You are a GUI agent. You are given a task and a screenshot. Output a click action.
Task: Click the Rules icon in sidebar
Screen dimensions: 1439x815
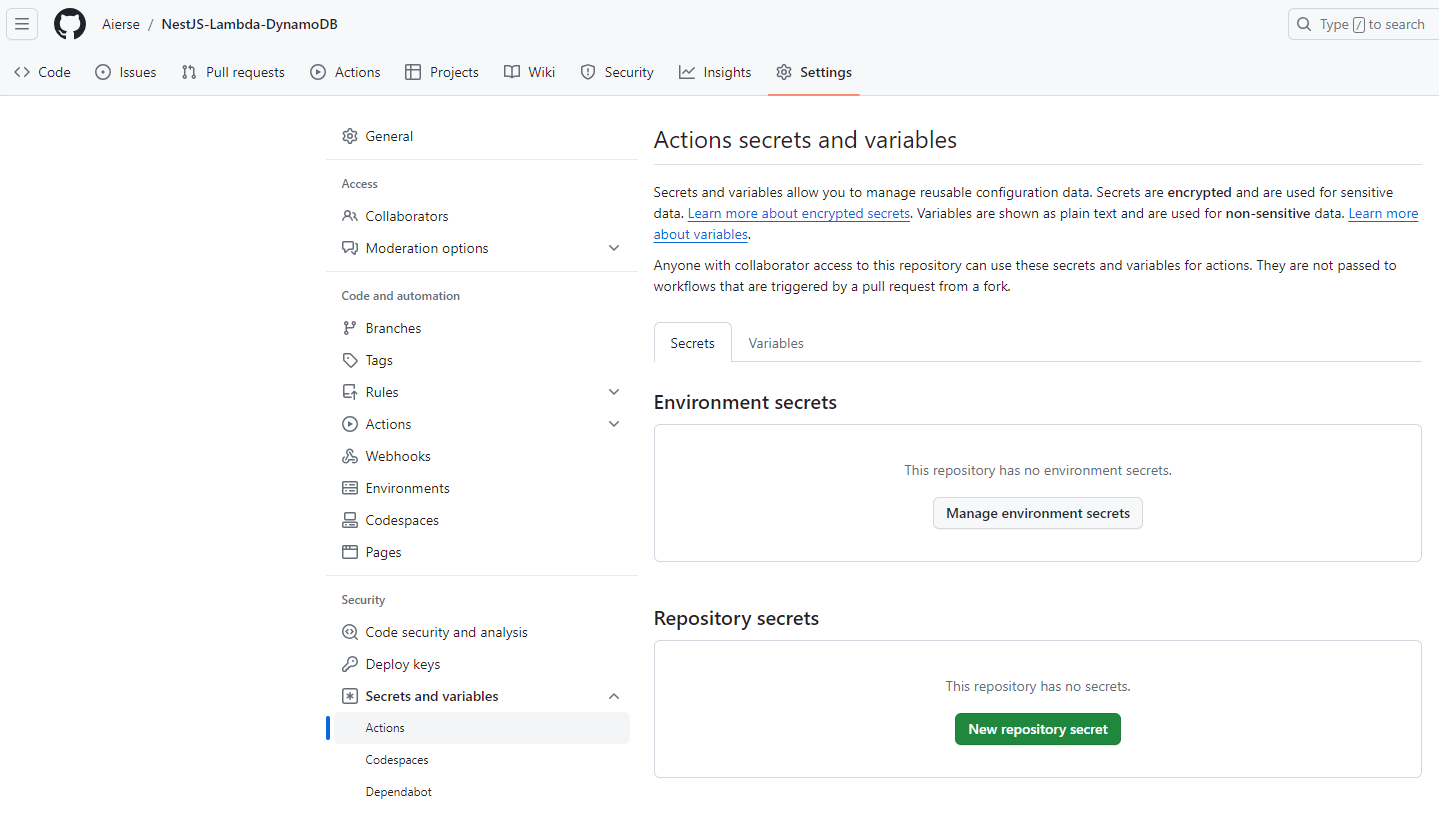350,392
